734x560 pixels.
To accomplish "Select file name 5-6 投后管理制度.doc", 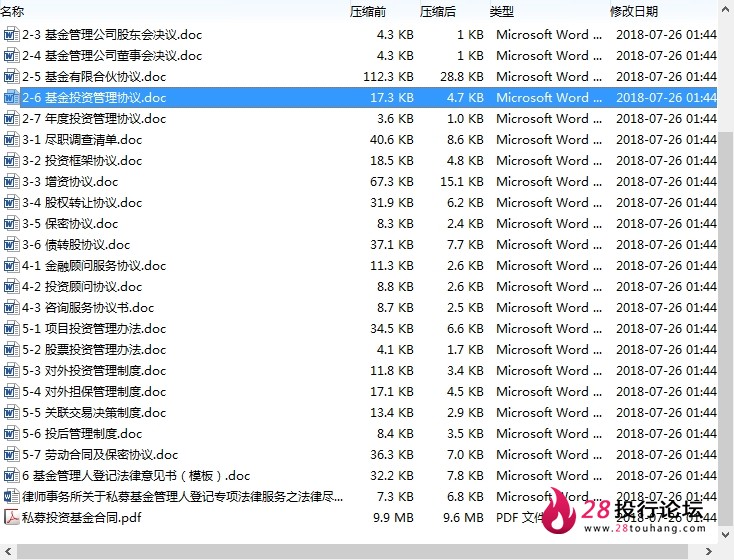I will [x=82, y=434].
